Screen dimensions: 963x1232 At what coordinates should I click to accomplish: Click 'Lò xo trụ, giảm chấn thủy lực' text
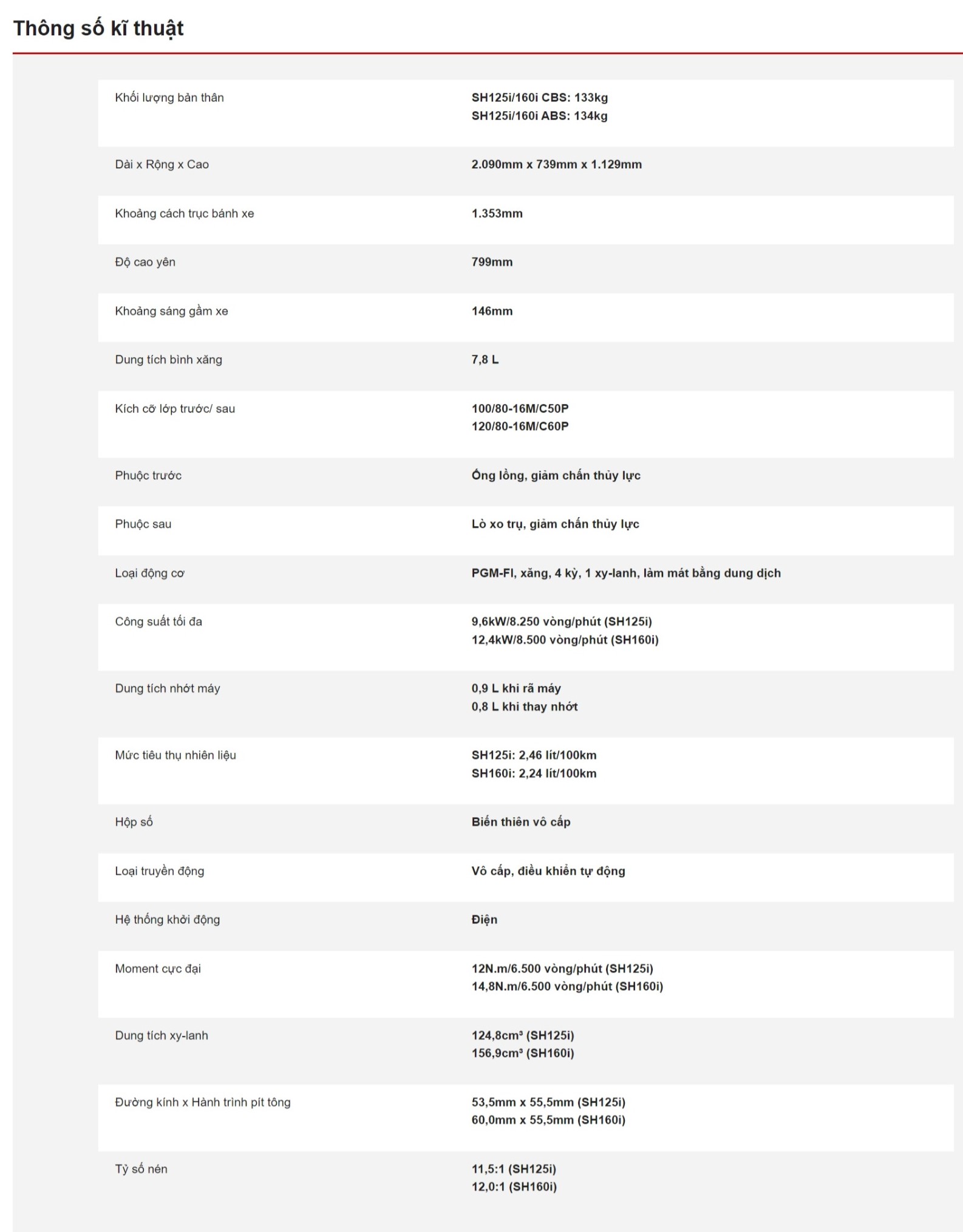pos(555,524)
